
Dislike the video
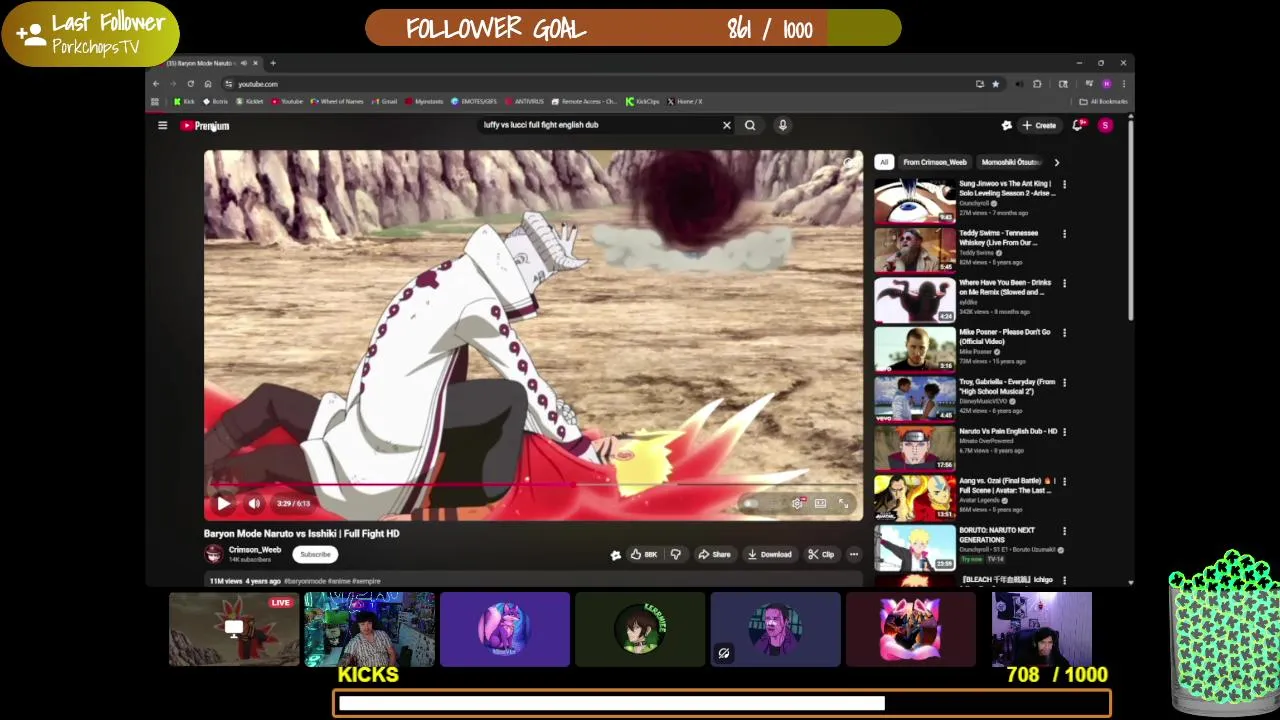click(x=676, y=554)
